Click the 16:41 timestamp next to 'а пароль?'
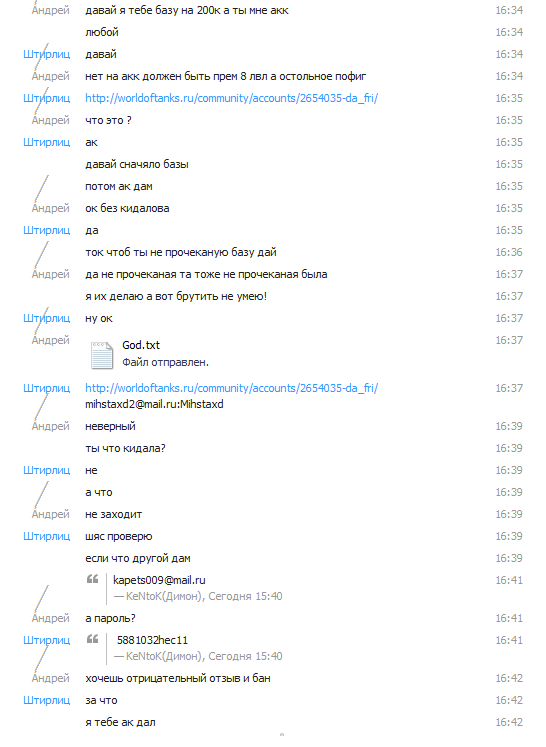The image size is (546, 747). point(509,618)
